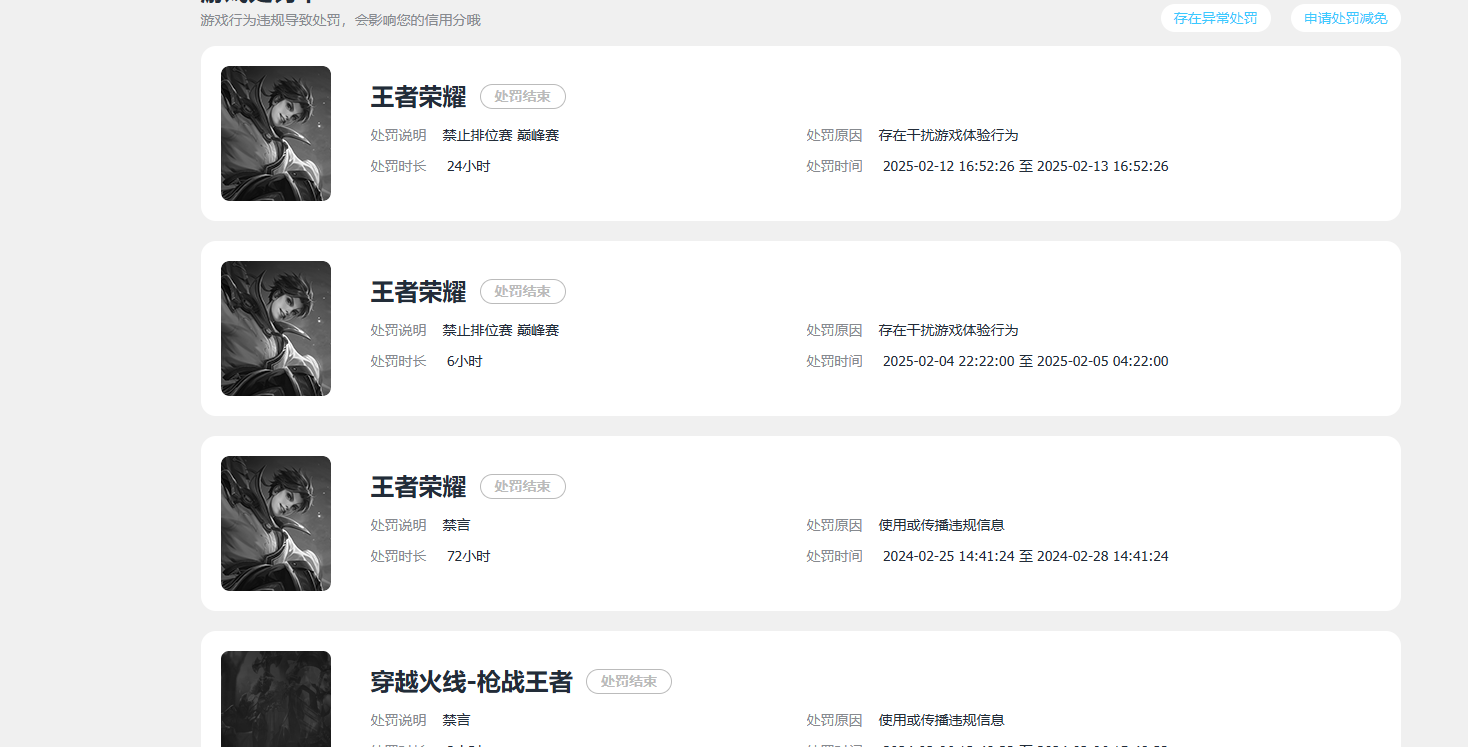Click 禁言 description in the 72小时 card
Screen dimensions: 1468x747
(457, 525)
